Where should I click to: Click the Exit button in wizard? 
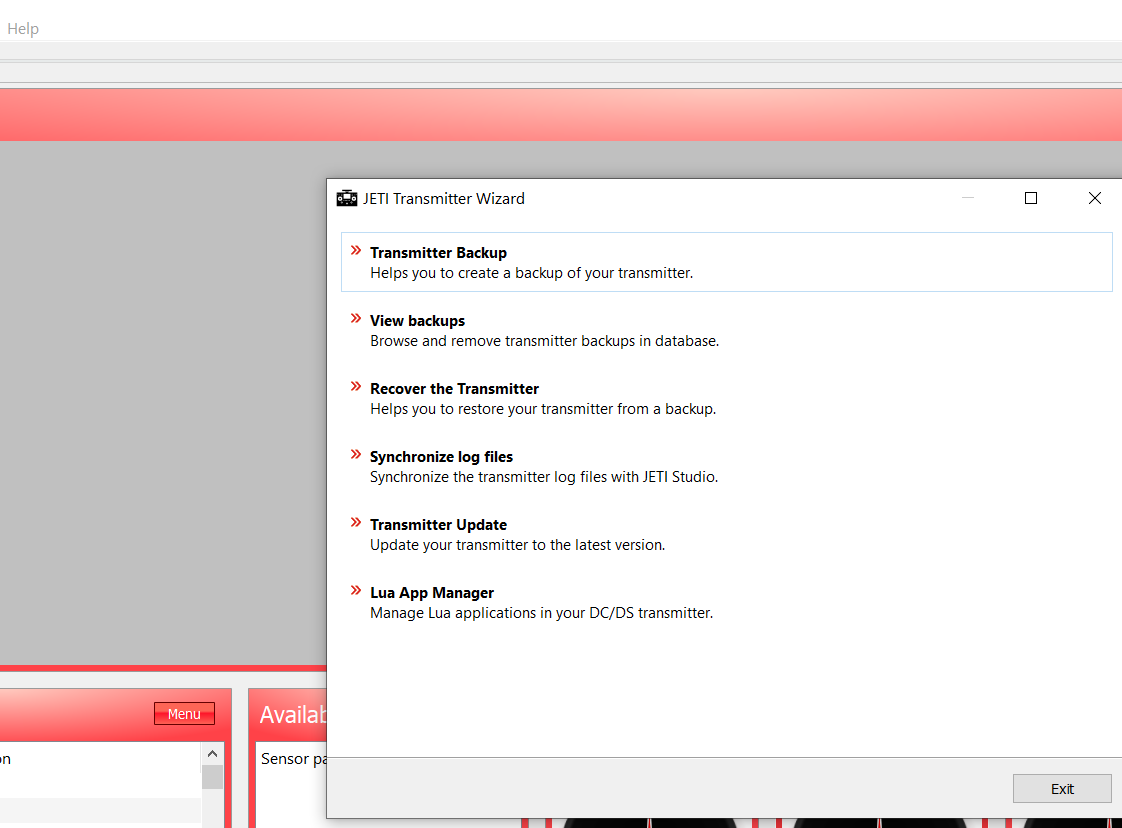[1062, 789]
